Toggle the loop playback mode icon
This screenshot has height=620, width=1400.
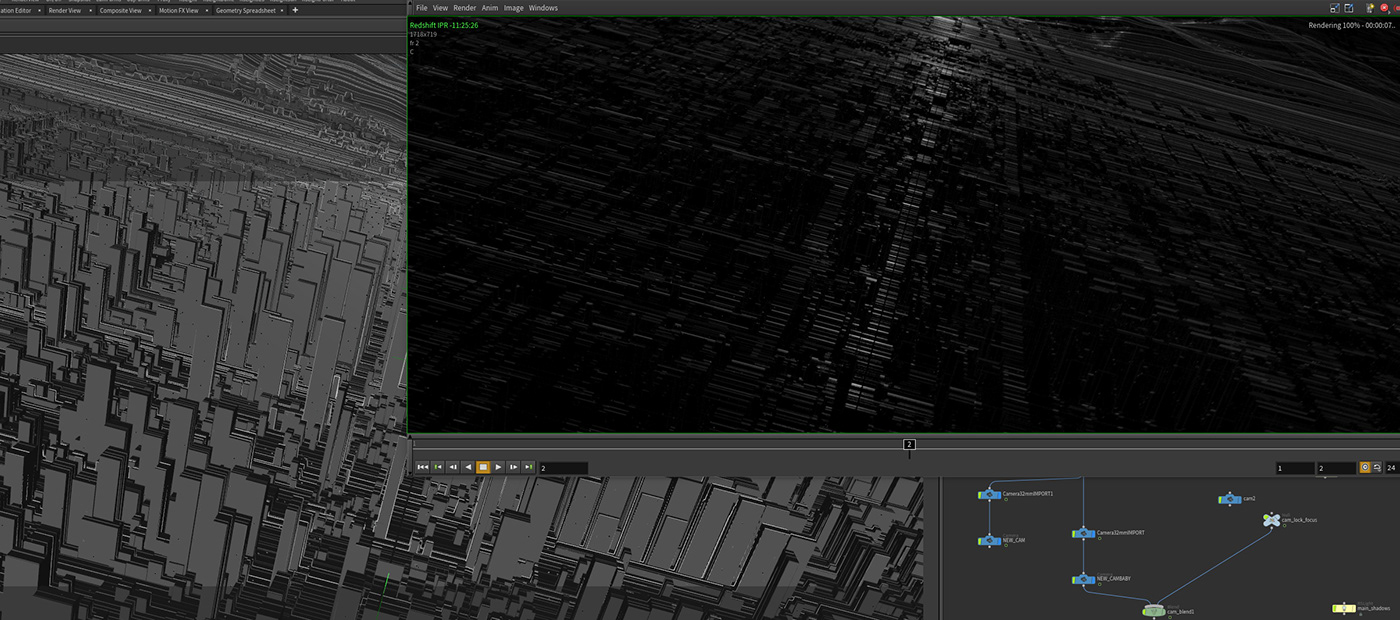pos(1377,467)
